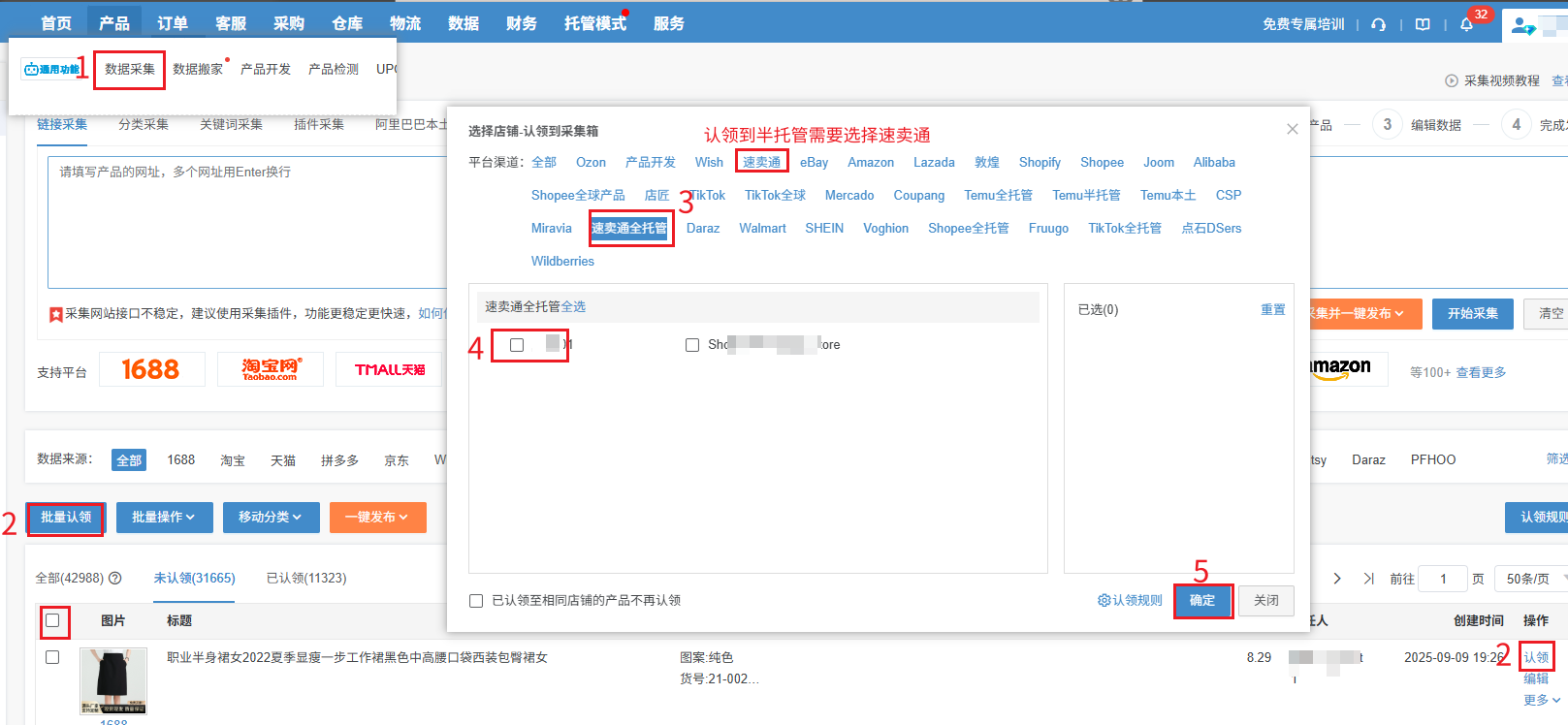This screenshot has width=1568, height=725.
Task: Choose the 速卖通 platform channel
Action: [762, 163]
